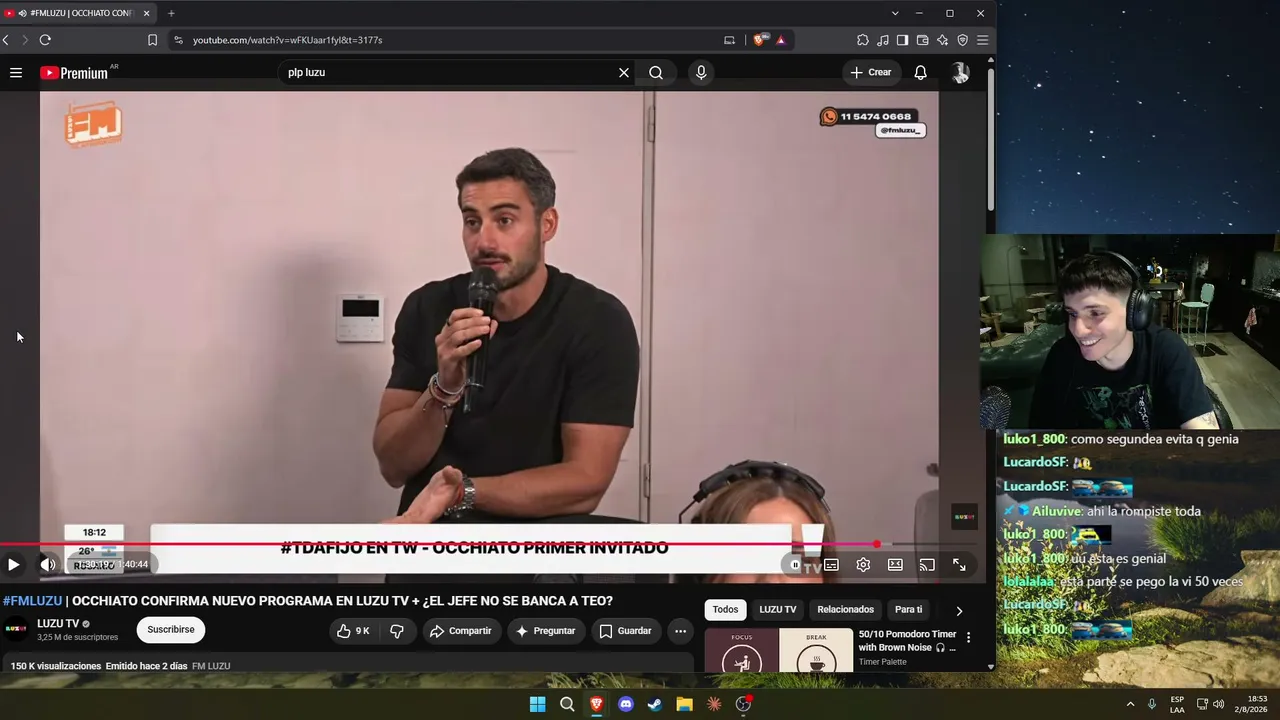Go back in the browser
This screenshot has width=1280, height=720.
click(x=6, y=40)
